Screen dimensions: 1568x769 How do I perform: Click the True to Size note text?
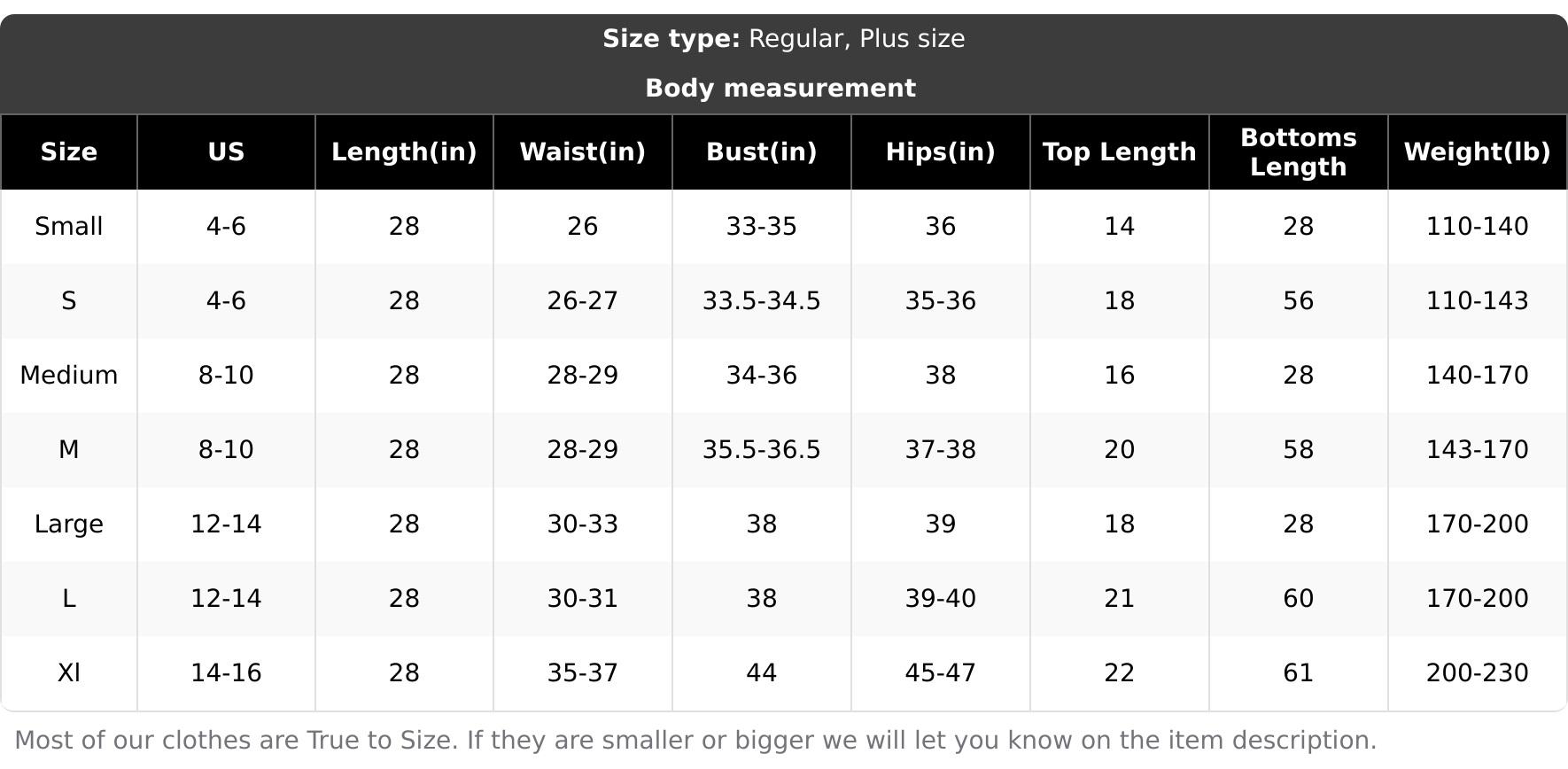click(x=695, y=741)
